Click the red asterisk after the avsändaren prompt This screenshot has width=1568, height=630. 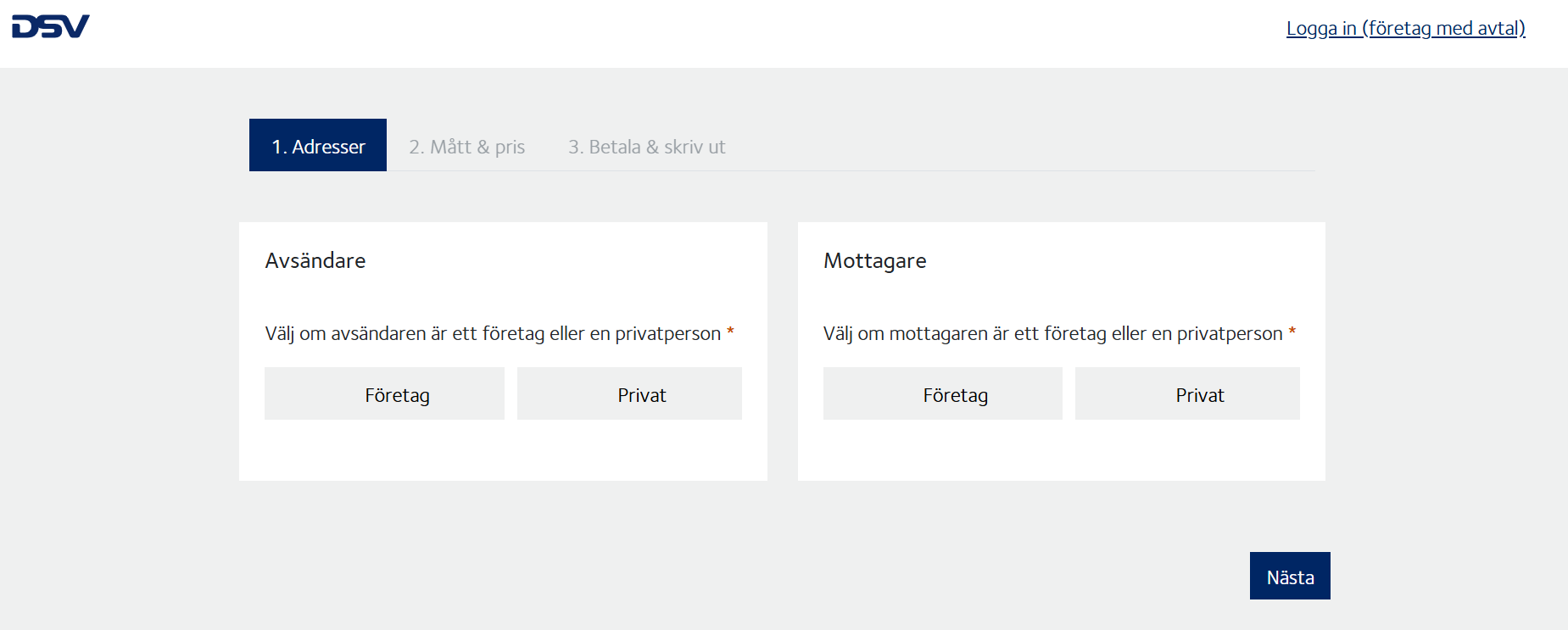click(730, 332)
